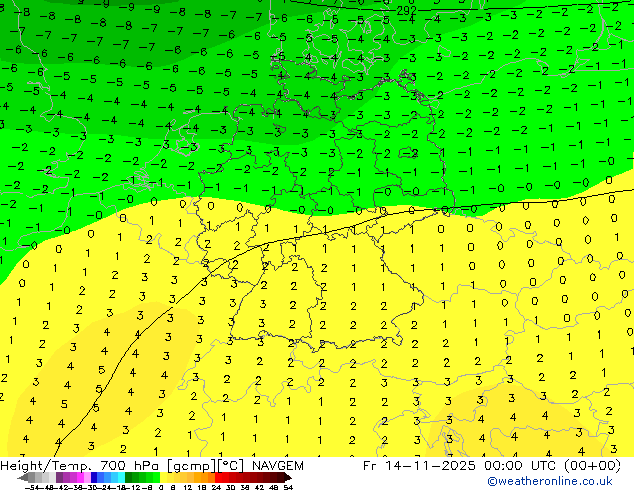The image size is (634, 490).
Task: Click the bright yellow swatch above 0 in legend
Action: pos(163,478)
